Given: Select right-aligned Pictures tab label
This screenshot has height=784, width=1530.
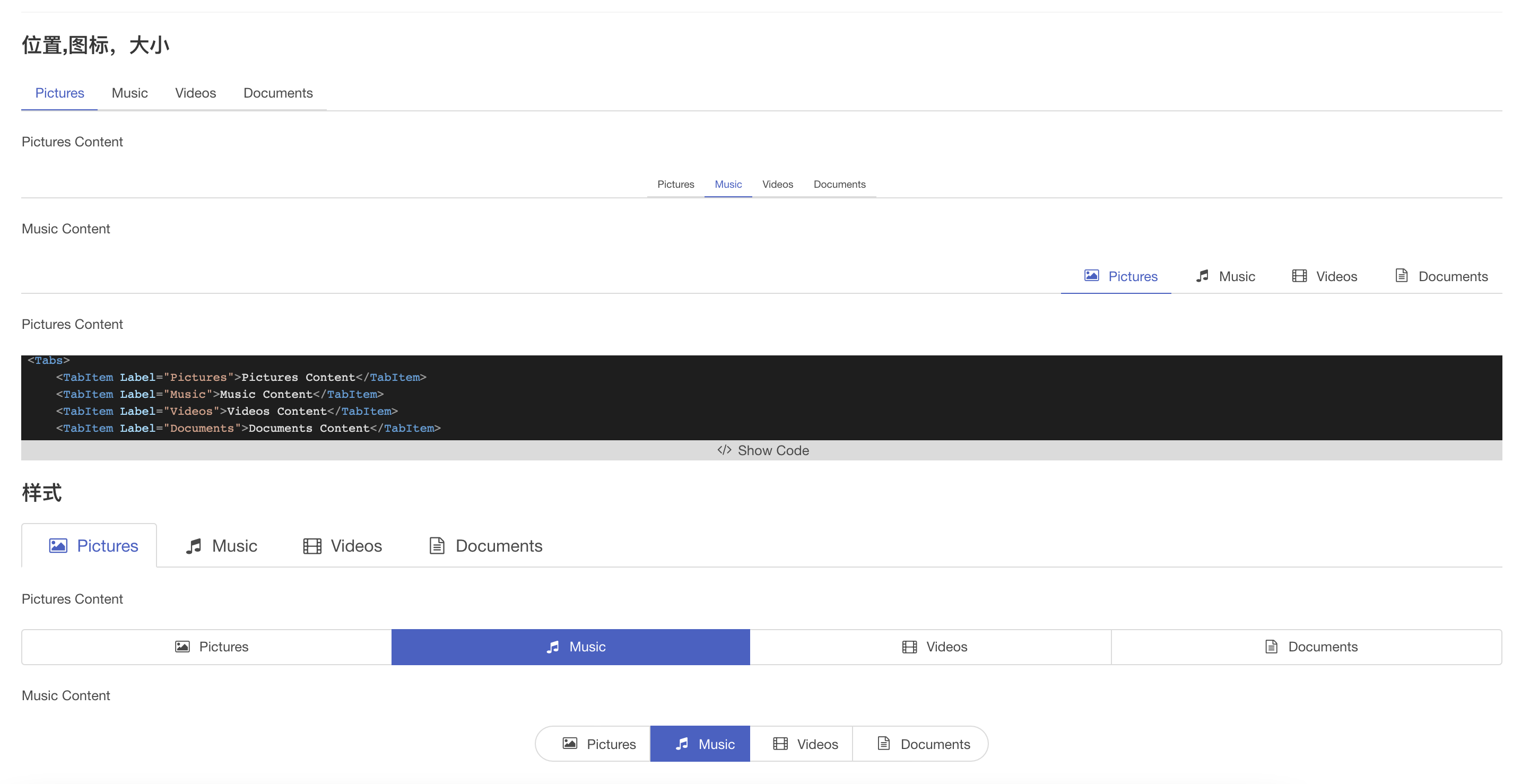Looking at the screenshot, I should tap(1133, 276).
